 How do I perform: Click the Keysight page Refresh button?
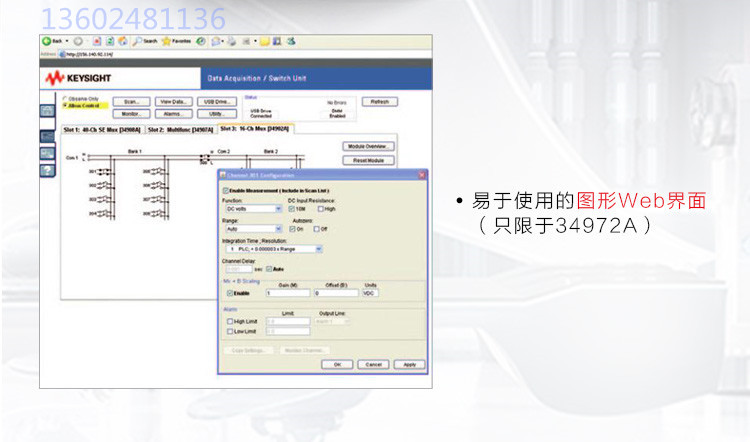380,102
